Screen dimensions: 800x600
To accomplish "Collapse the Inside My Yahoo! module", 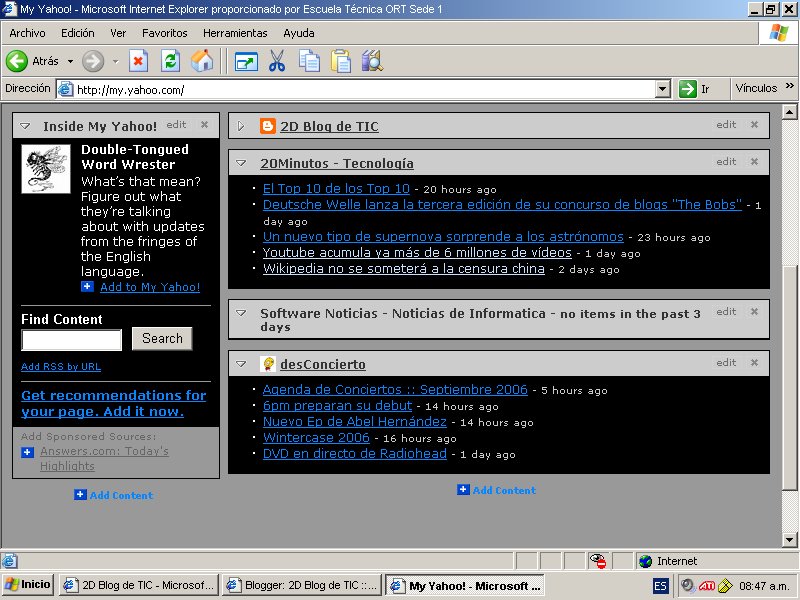I will pos(25,126).
